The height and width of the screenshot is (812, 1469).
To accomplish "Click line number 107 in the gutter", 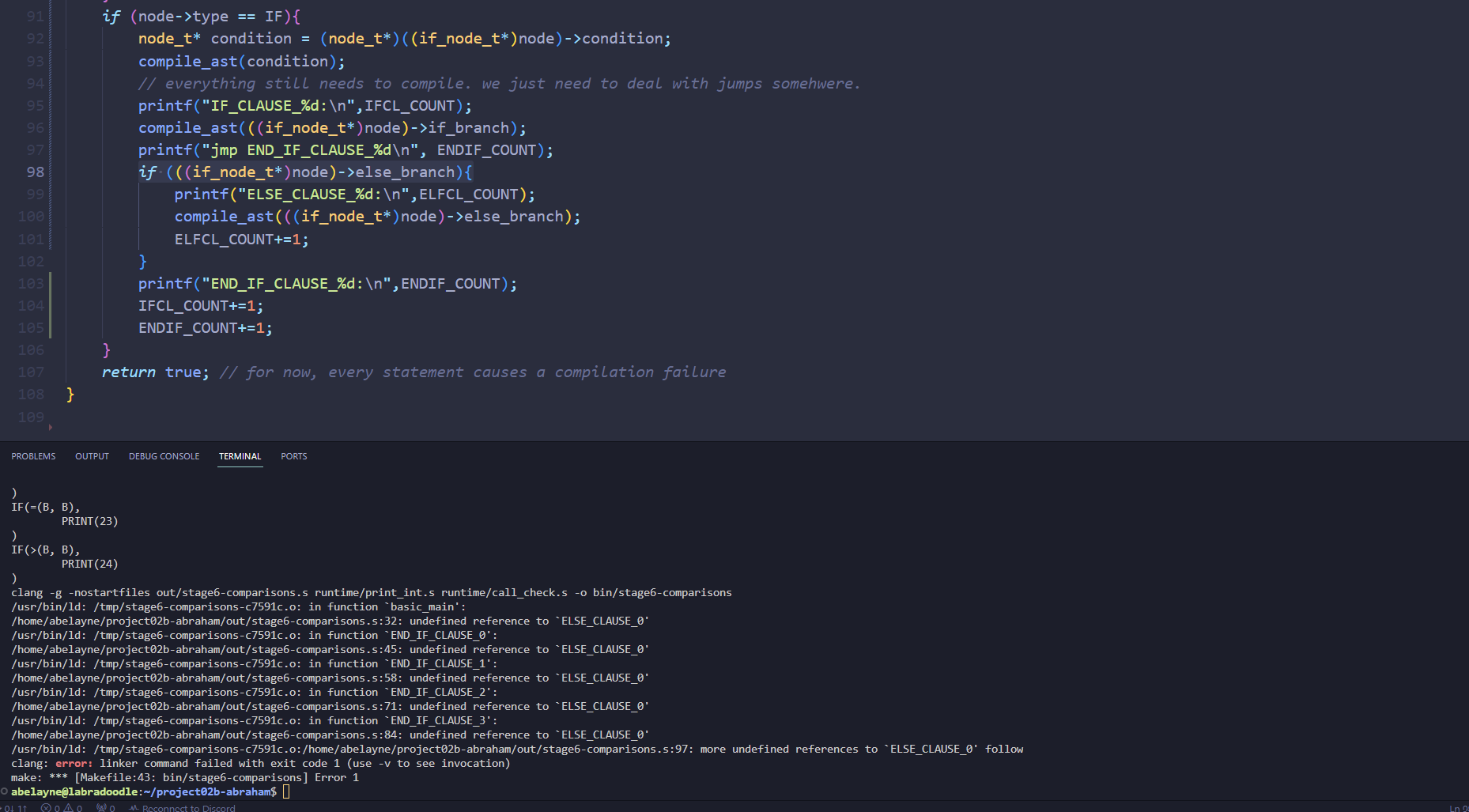I will coord(32,372).
